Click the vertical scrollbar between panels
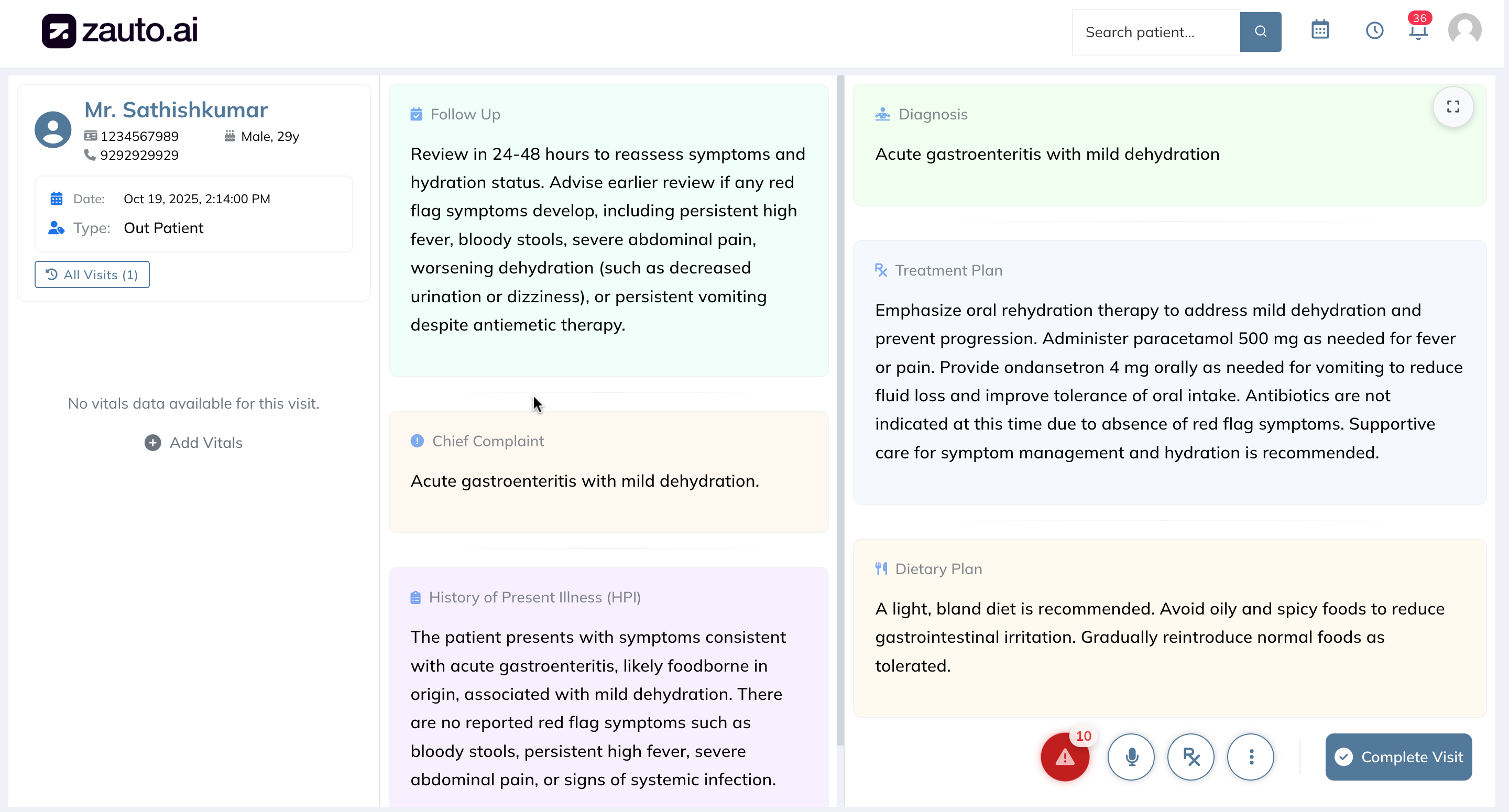 click(841, 410)
